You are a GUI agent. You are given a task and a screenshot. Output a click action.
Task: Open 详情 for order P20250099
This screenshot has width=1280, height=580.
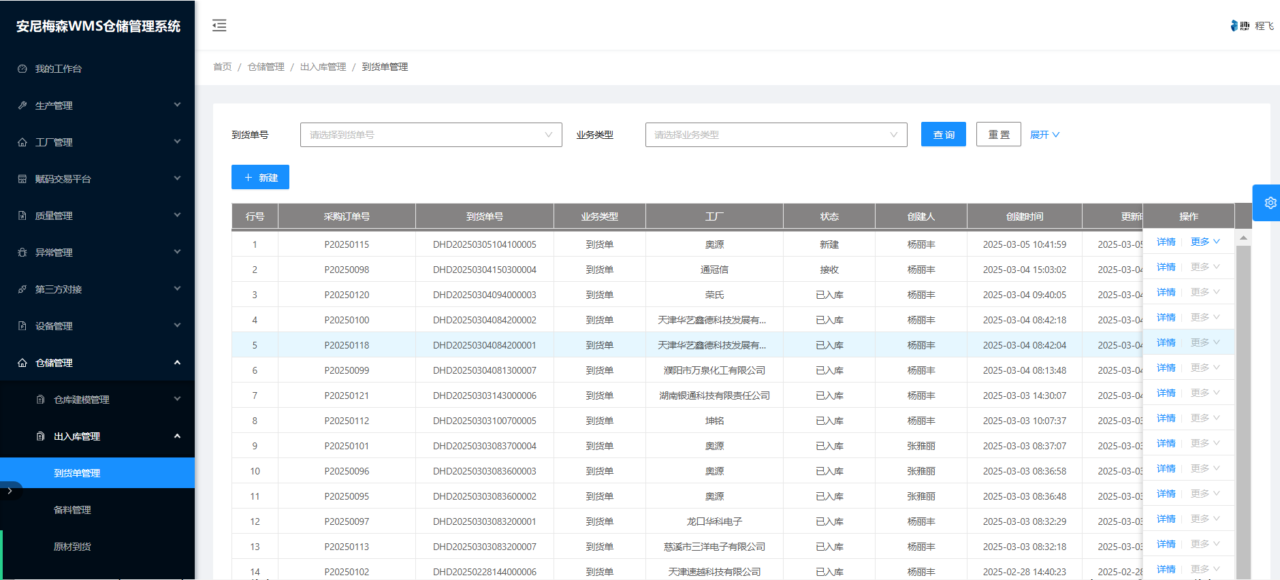(x=1166, y=368)
